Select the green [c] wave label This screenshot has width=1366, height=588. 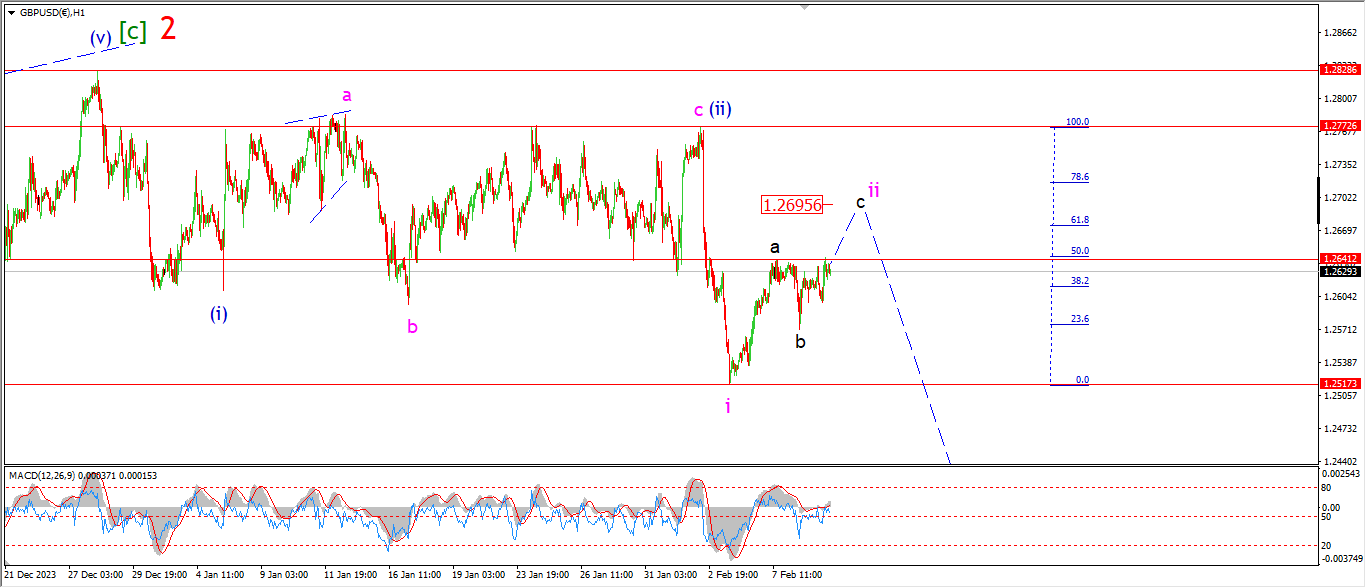132,31
